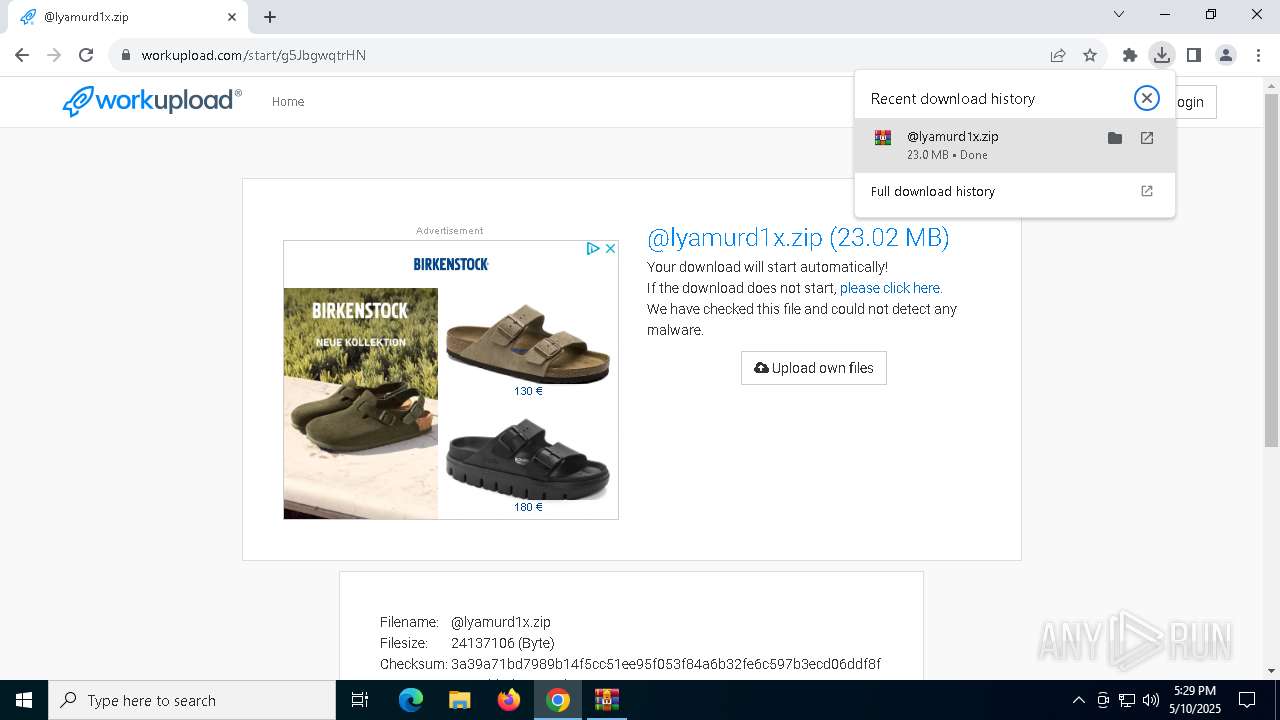Close the Recent download history popup
This screenshot has height=720, width=1280.
pyautogui.click(x=1147, y=98)
